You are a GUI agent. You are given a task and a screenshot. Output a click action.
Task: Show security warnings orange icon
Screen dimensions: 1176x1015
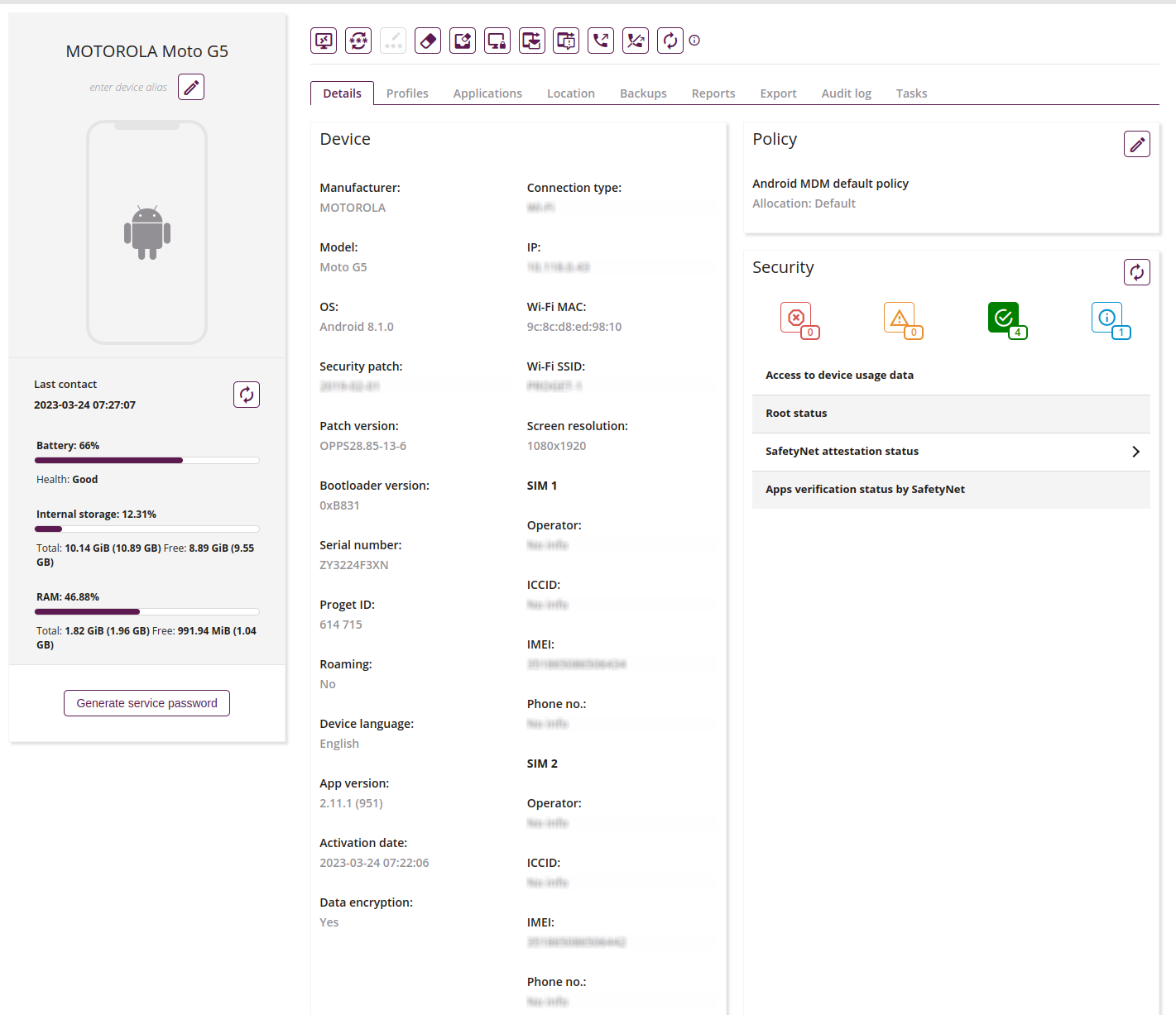click(903, 320)
